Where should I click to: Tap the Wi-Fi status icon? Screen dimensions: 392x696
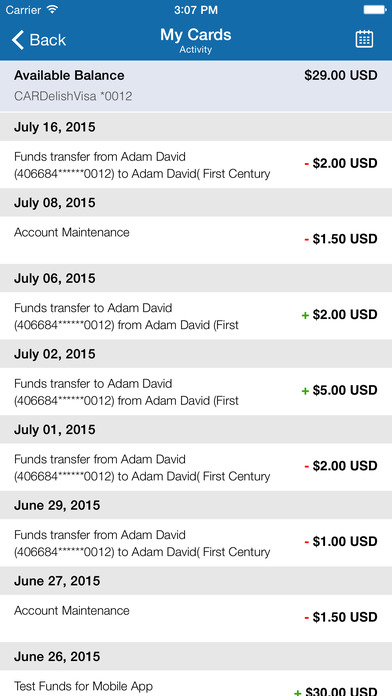pyautogui.click(x=52, y=9)
